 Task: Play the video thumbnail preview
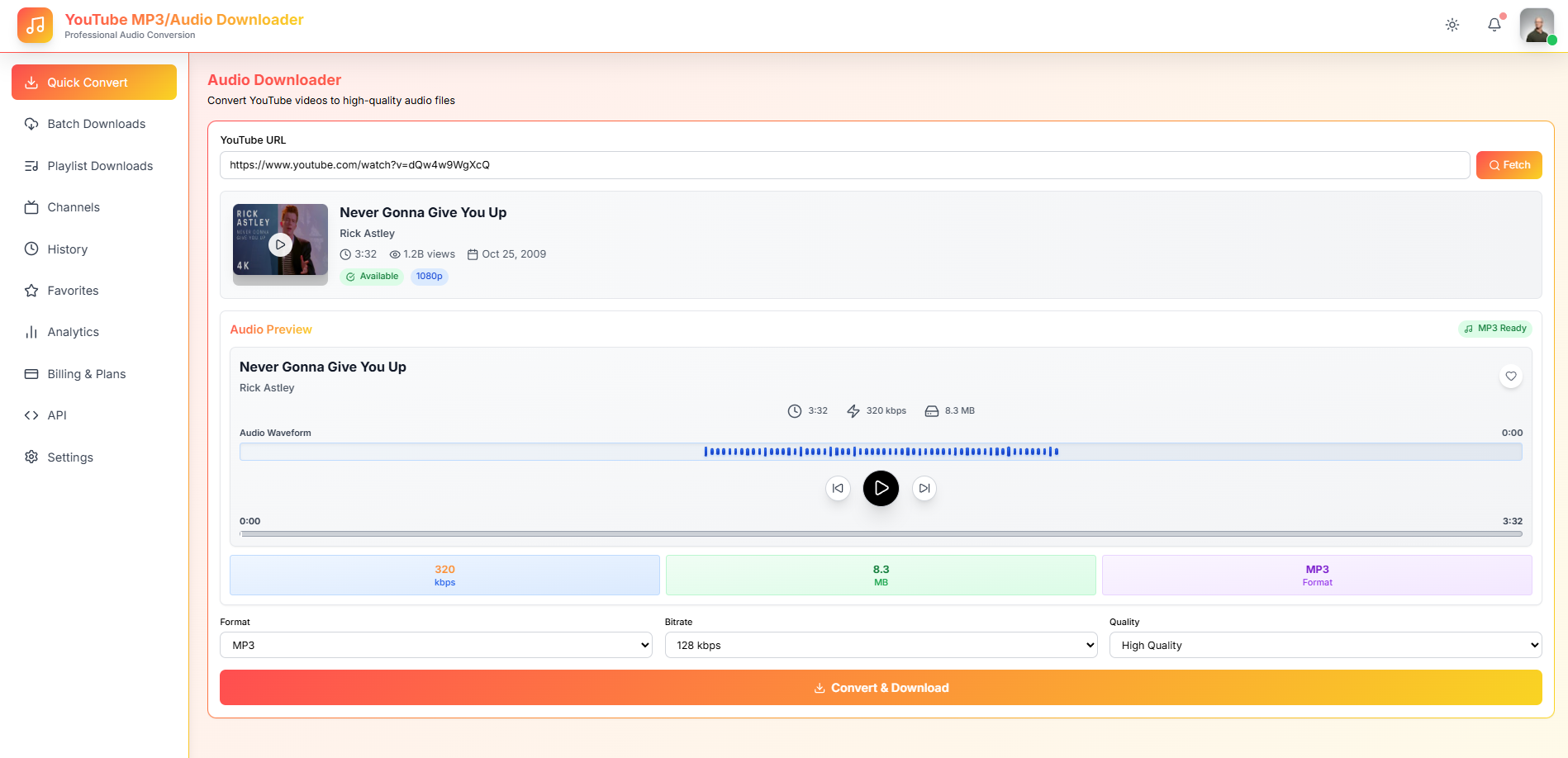(280, 244)
